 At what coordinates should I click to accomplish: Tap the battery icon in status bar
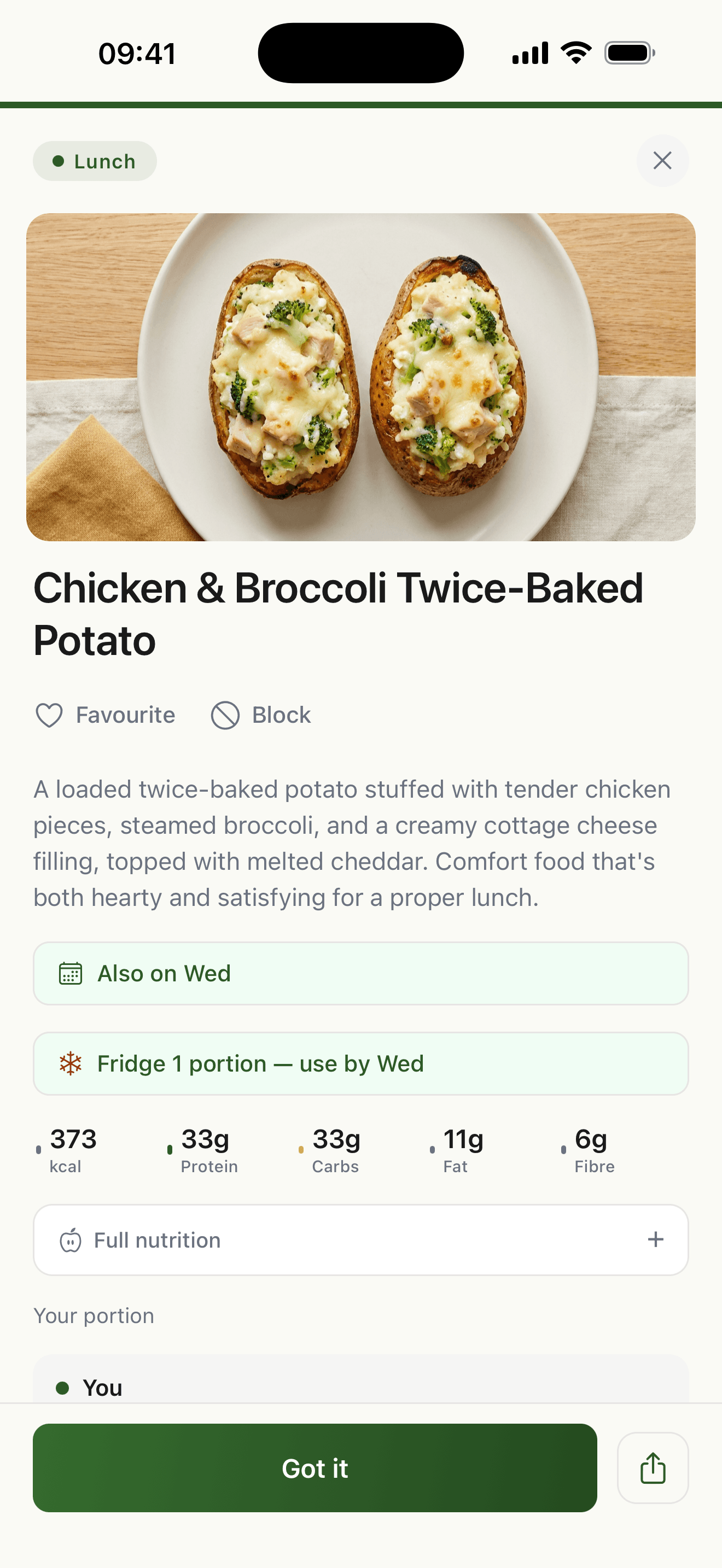630,53
